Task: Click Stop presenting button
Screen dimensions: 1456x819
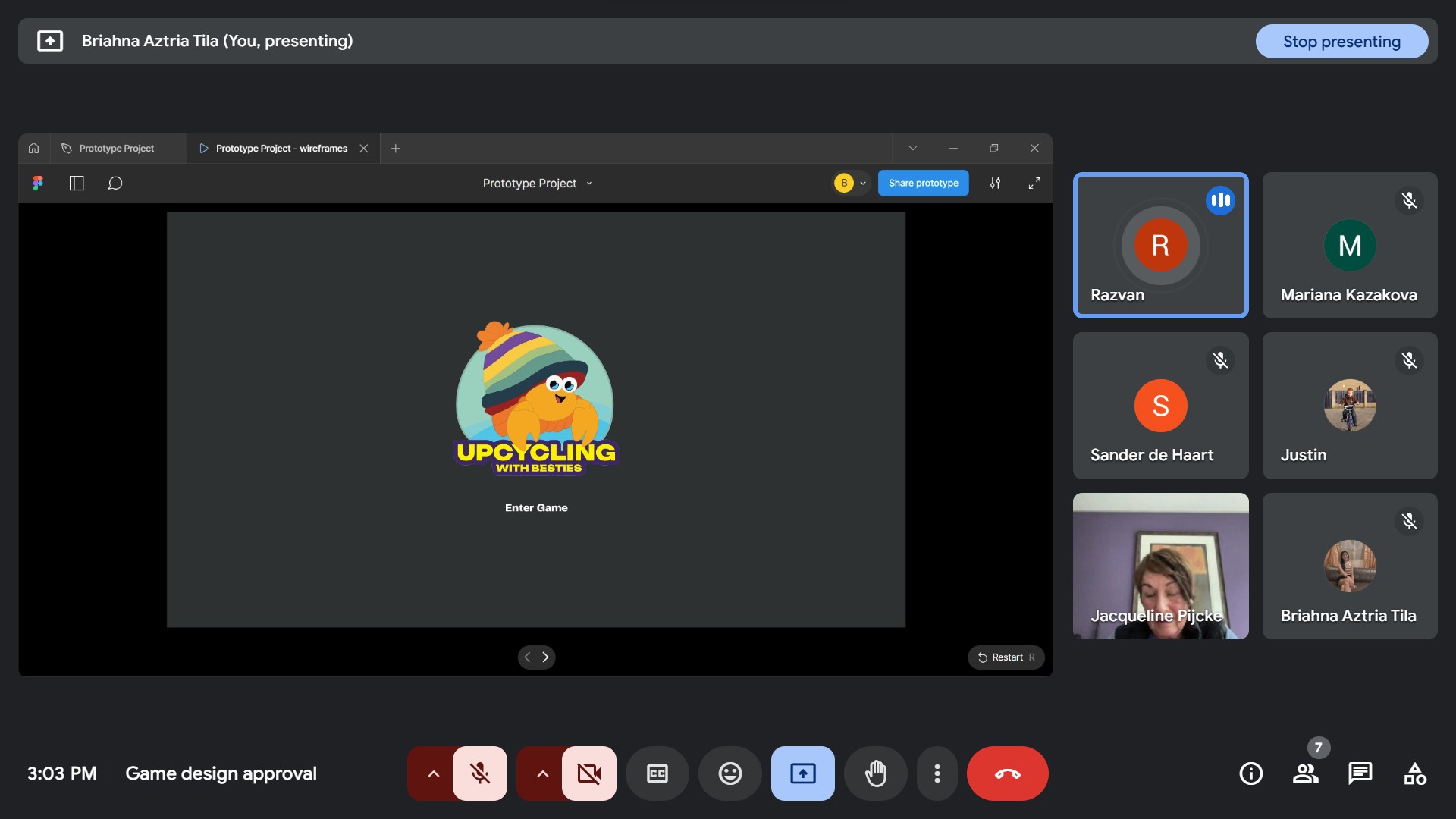Action: 1341,42
